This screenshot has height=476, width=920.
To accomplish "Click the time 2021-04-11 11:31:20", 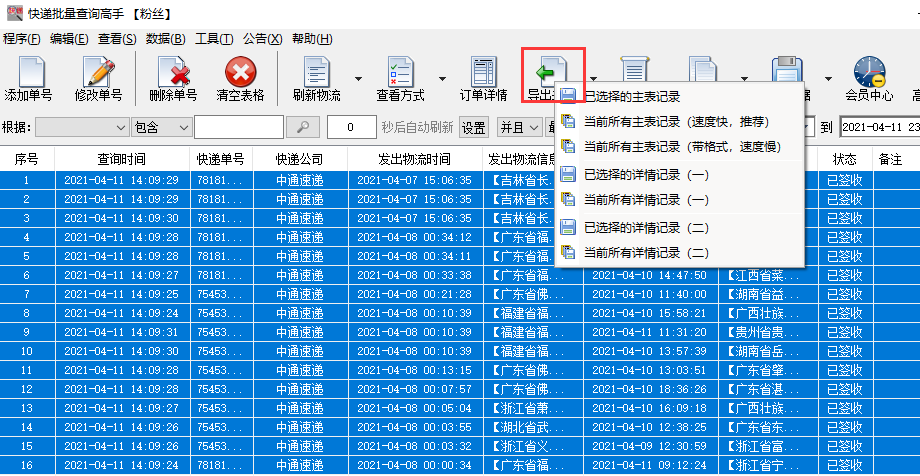I will [x=650, y=332].
